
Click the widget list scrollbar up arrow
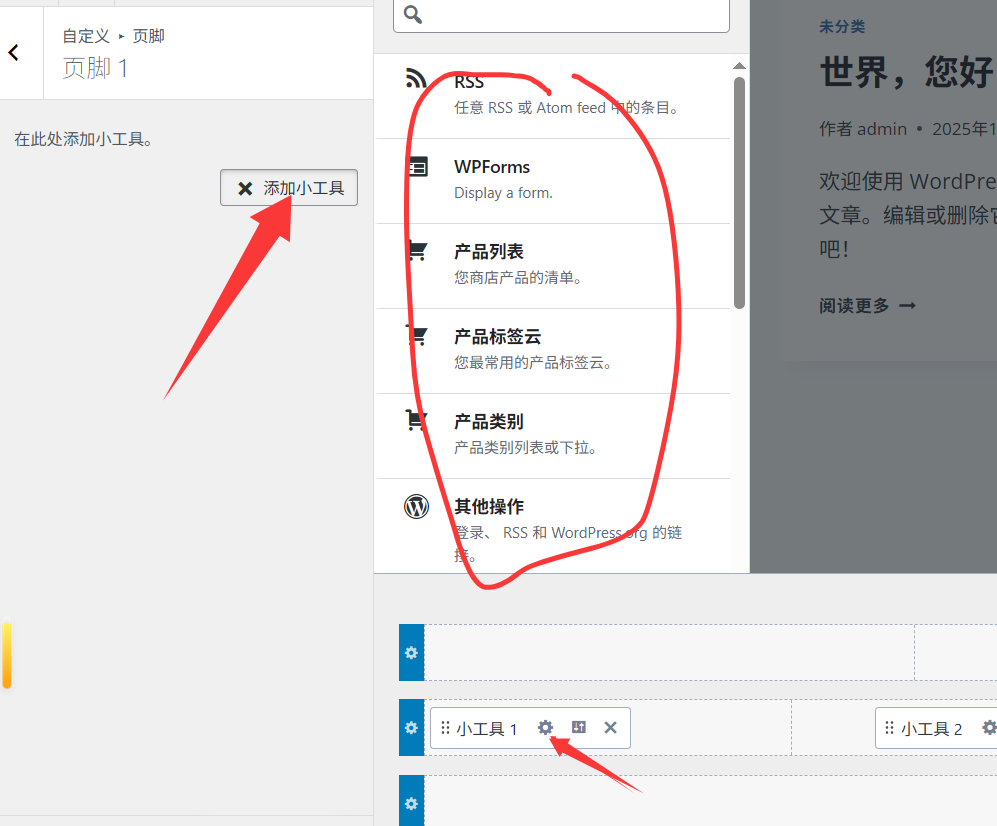(739, 66)
